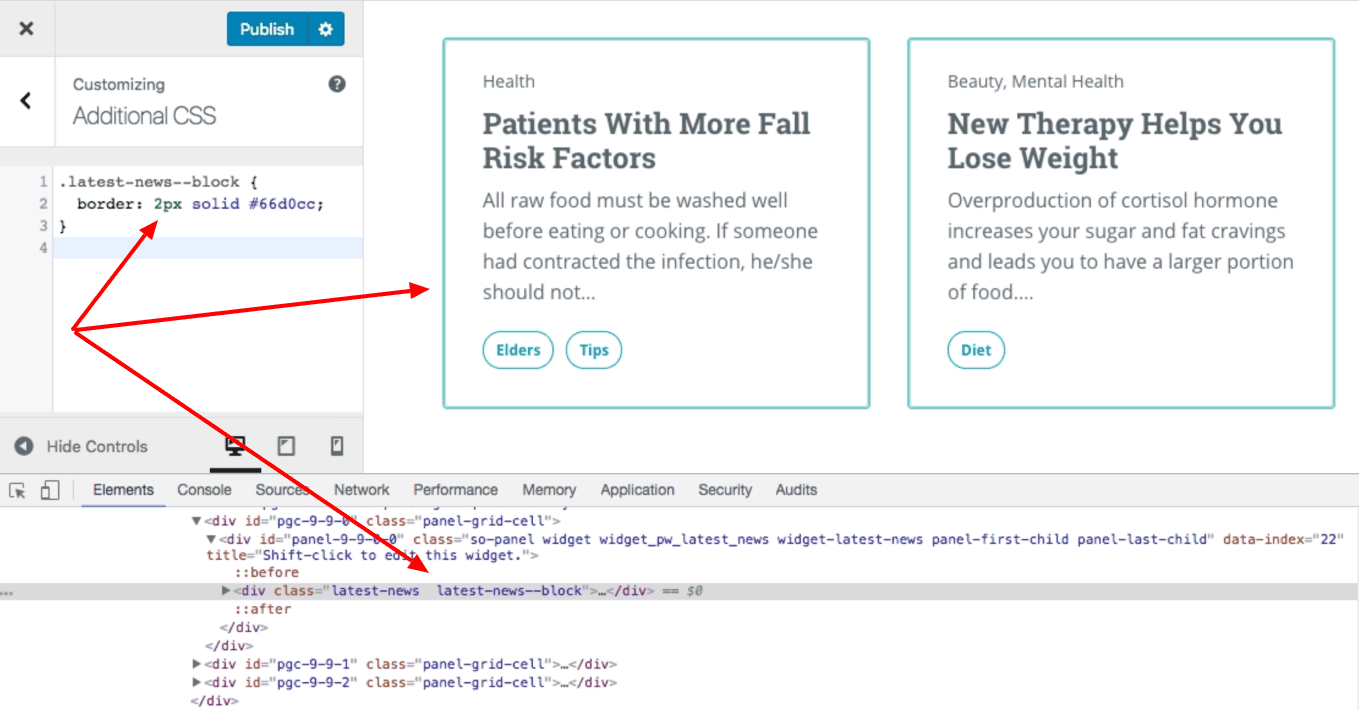This screenshot has width=1359, height=710.
Task: Open the help question mark icon
Action: click(x=337, y=84)
